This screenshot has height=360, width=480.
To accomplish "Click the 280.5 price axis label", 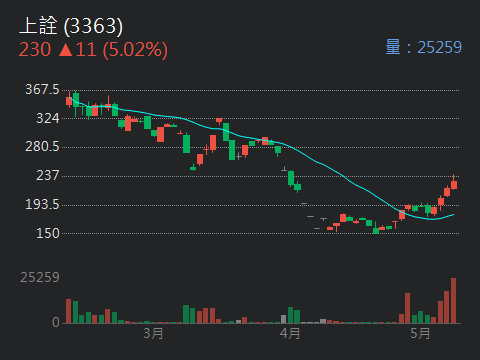I will 42,147.
